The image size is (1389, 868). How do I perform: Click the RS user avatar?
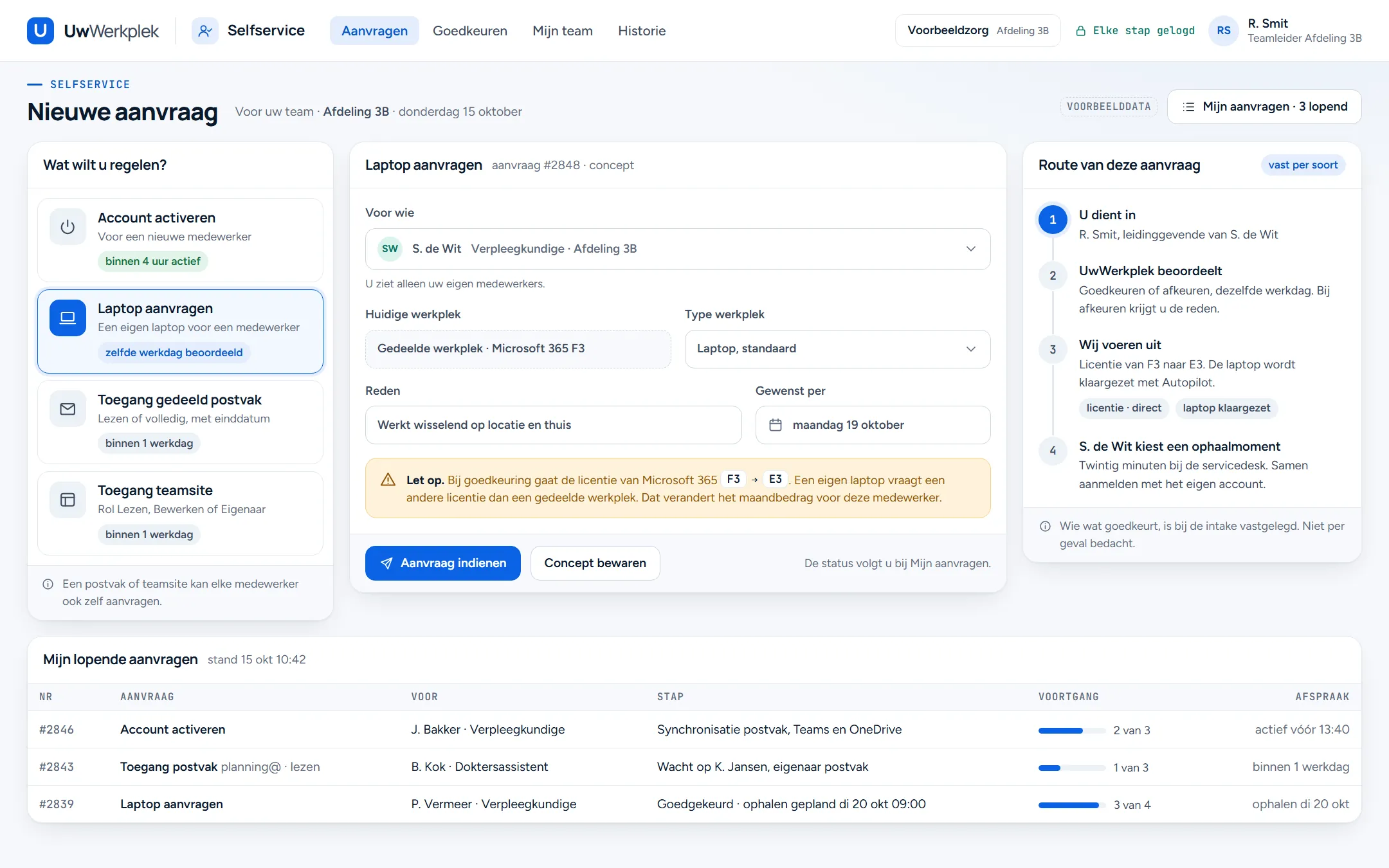click(x=1224, y=31)
